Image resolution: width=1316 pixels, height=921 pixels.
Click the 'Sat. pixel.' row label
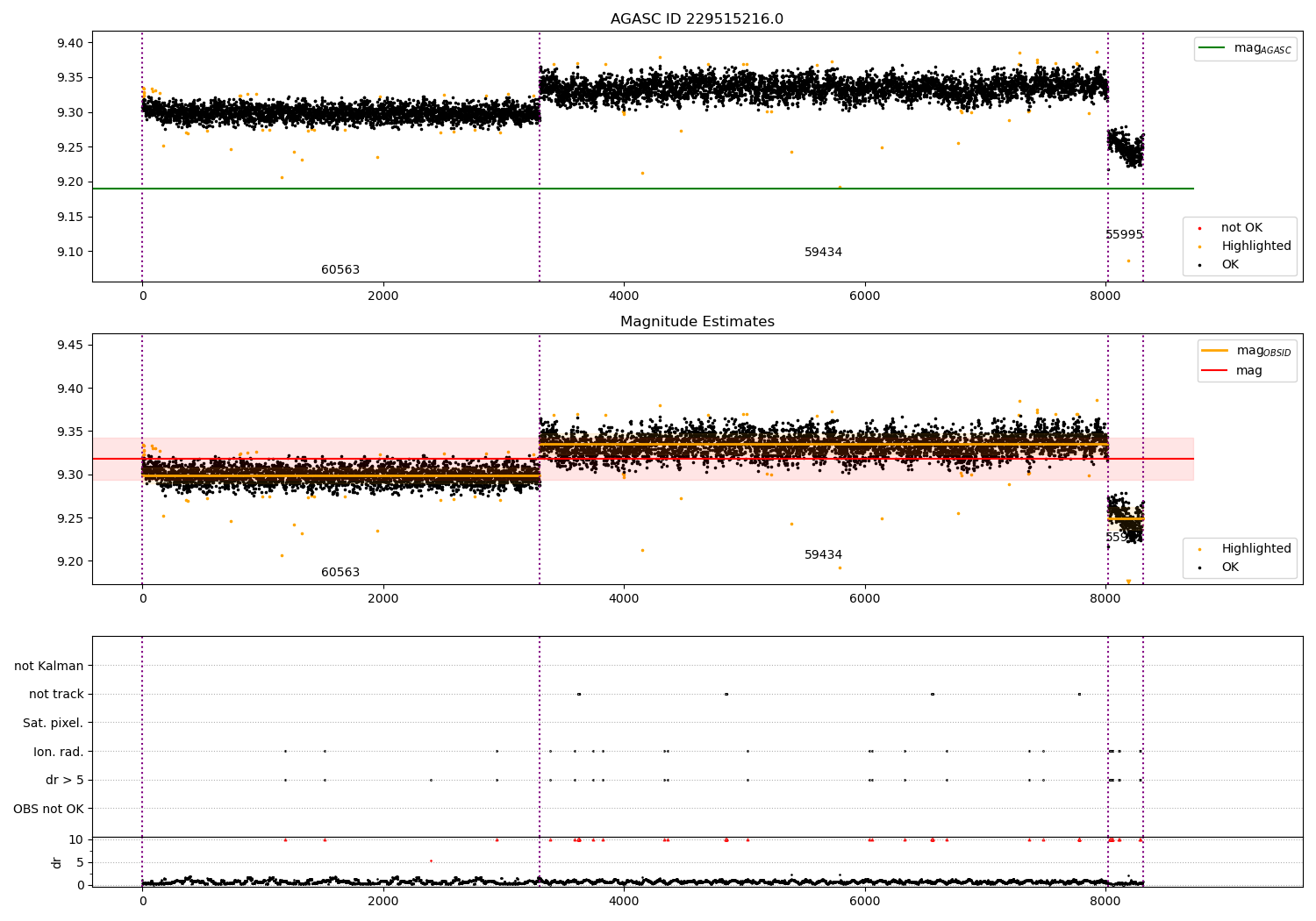[x=53, y=723]
